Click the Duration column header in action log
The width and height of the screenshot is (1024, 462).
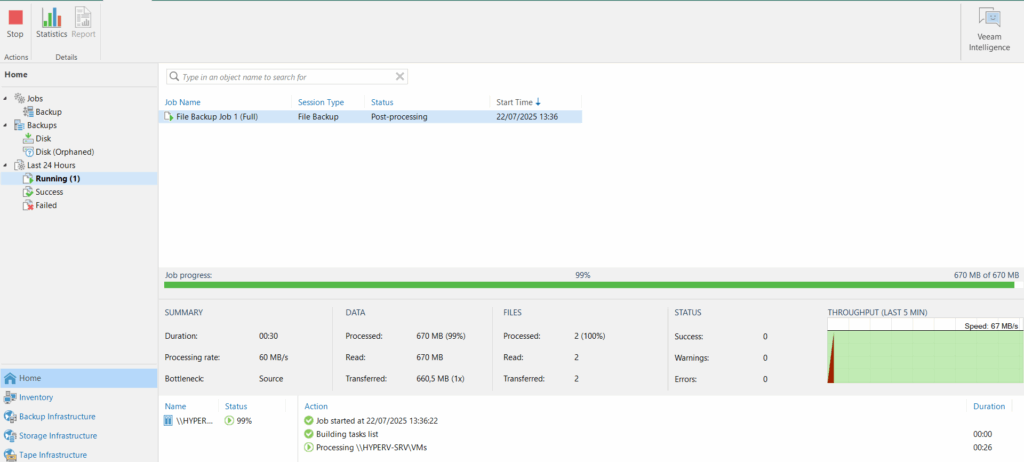coord(989,406)
